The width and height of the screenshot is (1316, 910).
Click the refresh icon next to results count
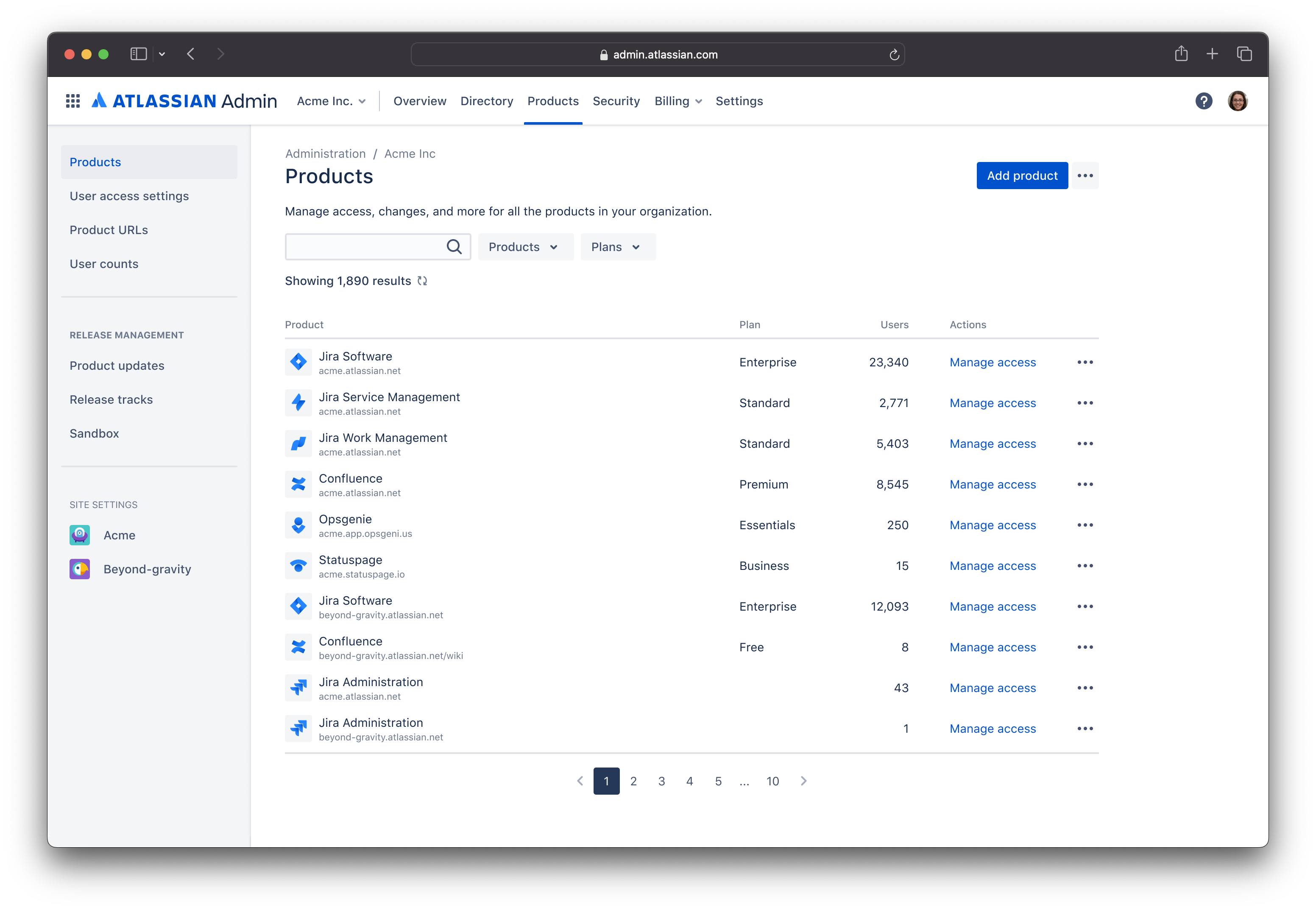422,281
